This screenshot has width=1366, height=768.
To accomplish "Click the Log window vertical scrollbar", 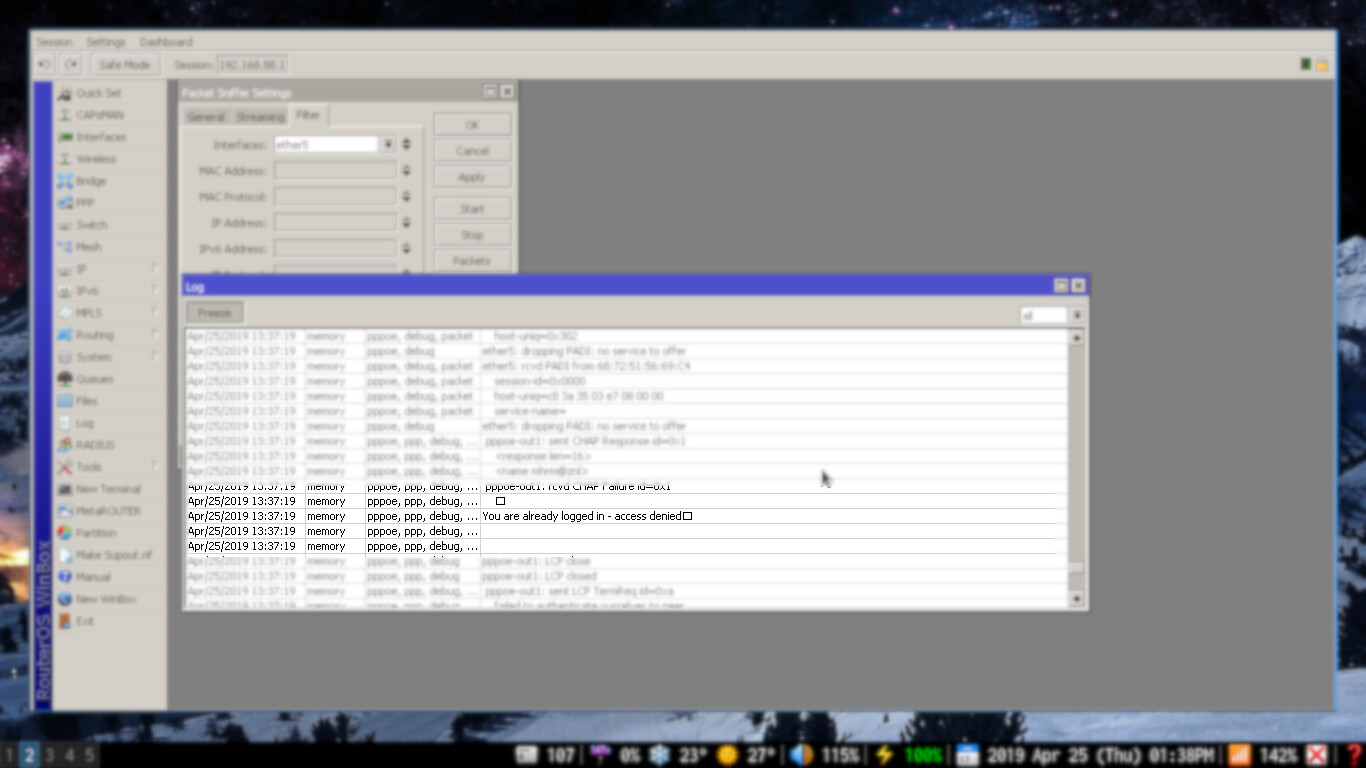I will pyautogui.click(x=1076, y=468).
